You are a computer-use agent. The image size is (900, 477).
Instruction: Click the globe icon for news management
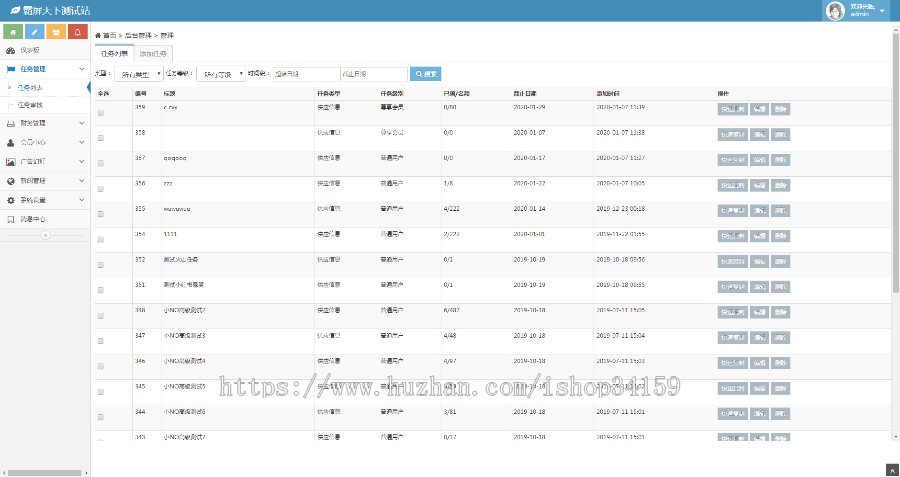pos(10,181)
